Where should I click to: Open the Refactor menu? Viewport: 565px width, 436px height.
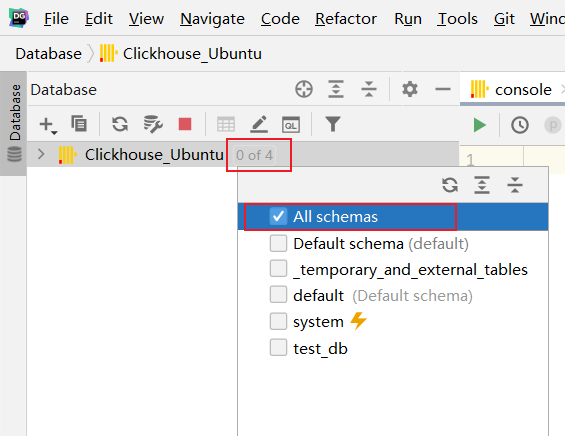click(x=346, y=19)
